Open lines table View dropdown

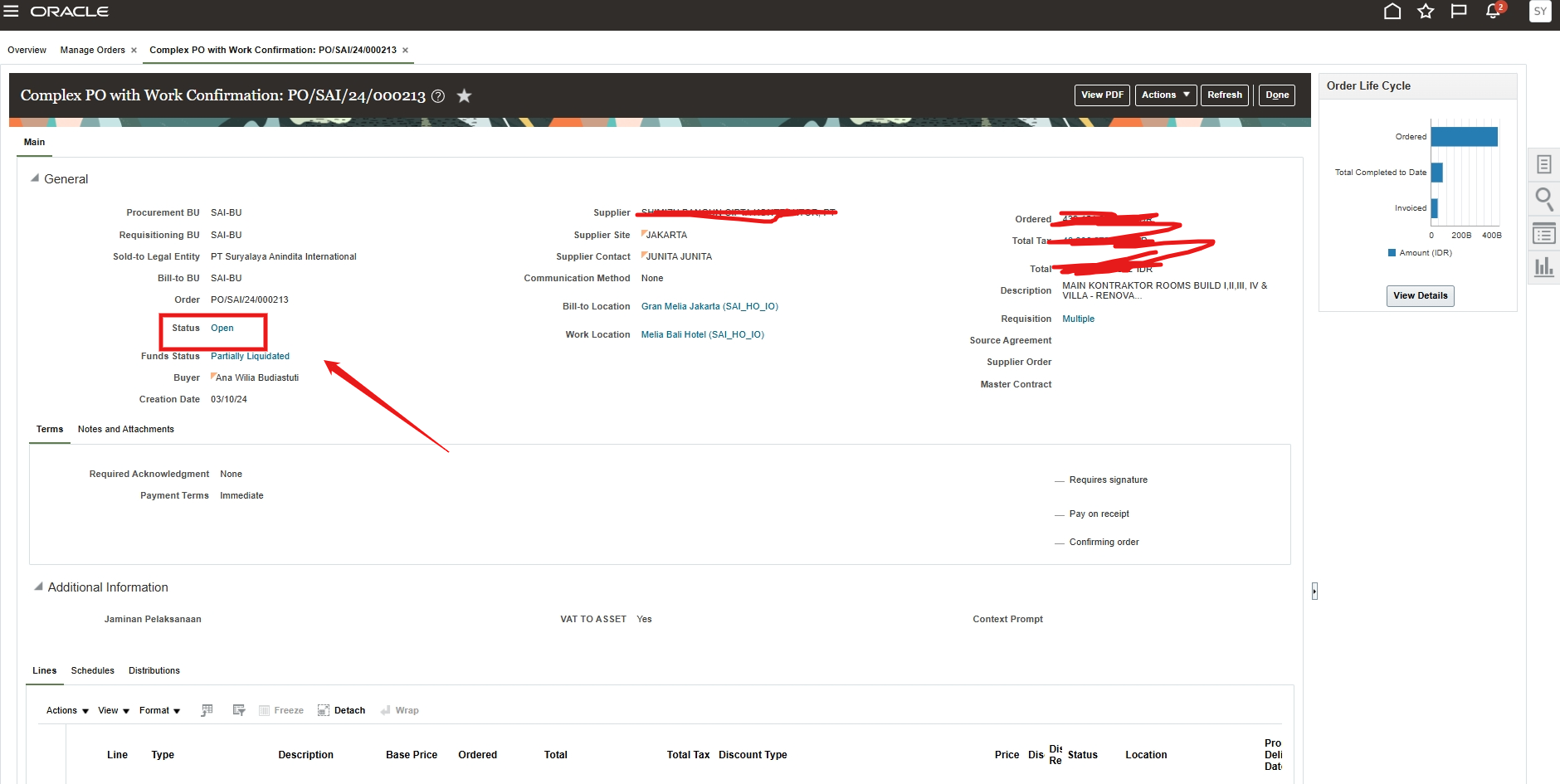[114, 711]
